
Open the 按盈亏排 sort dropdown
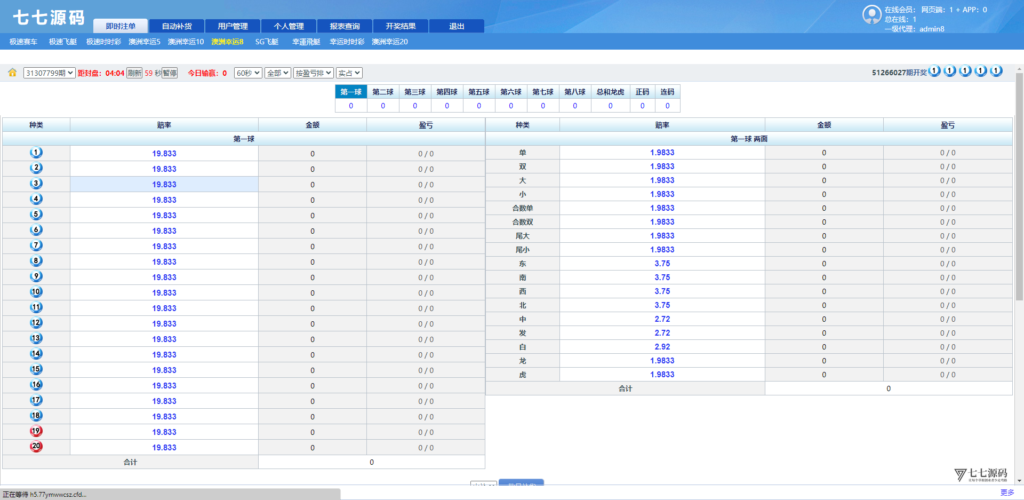click(x=312, y=73)
